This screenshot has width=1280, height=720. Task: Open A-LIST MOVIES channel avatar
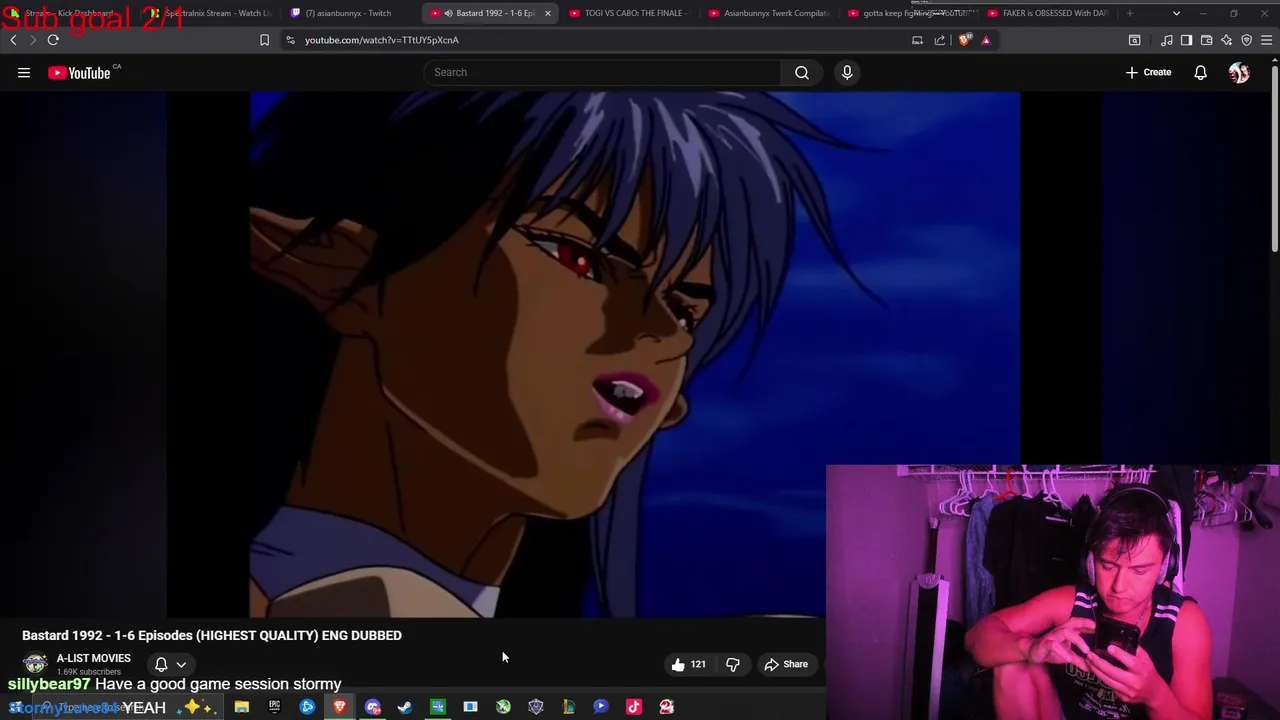pos(35,663)
